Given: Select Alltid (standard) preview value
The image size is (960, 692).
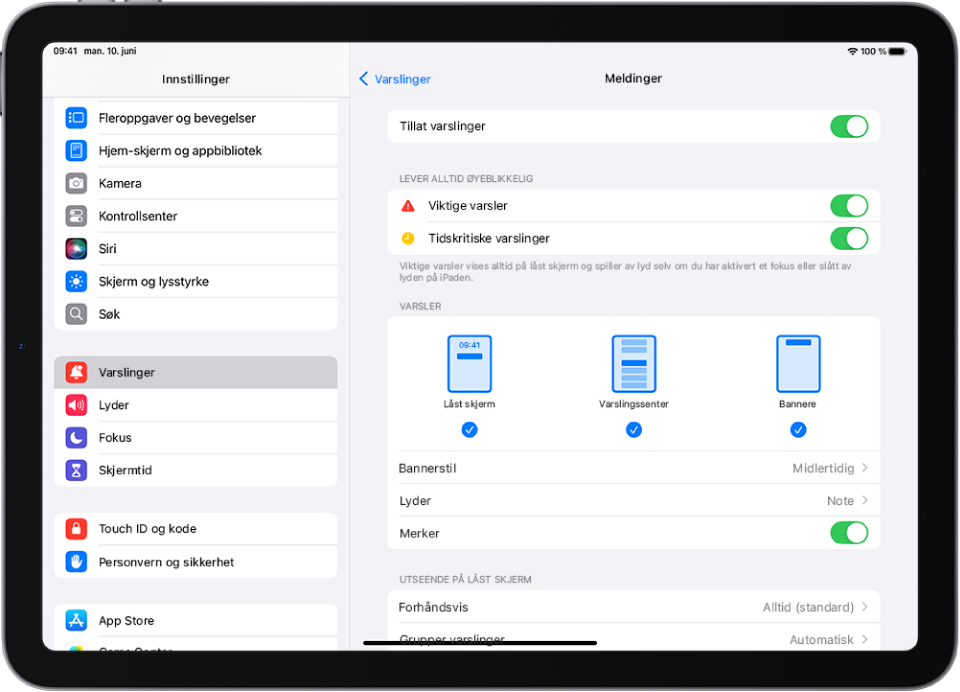Looking at the screenshot, I should (x=808, y=607).
